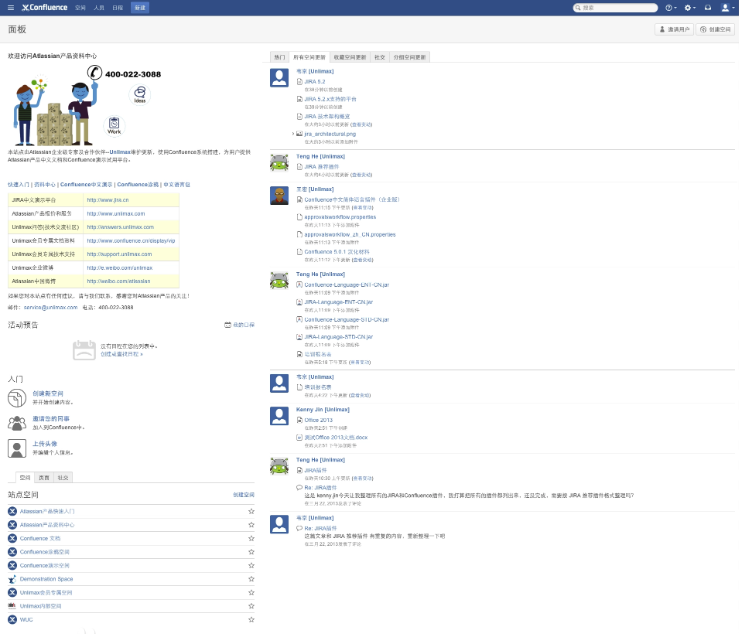
Task: Click jar icon beside JIRA-Language-STD-CN.jar
Action: 299,337
